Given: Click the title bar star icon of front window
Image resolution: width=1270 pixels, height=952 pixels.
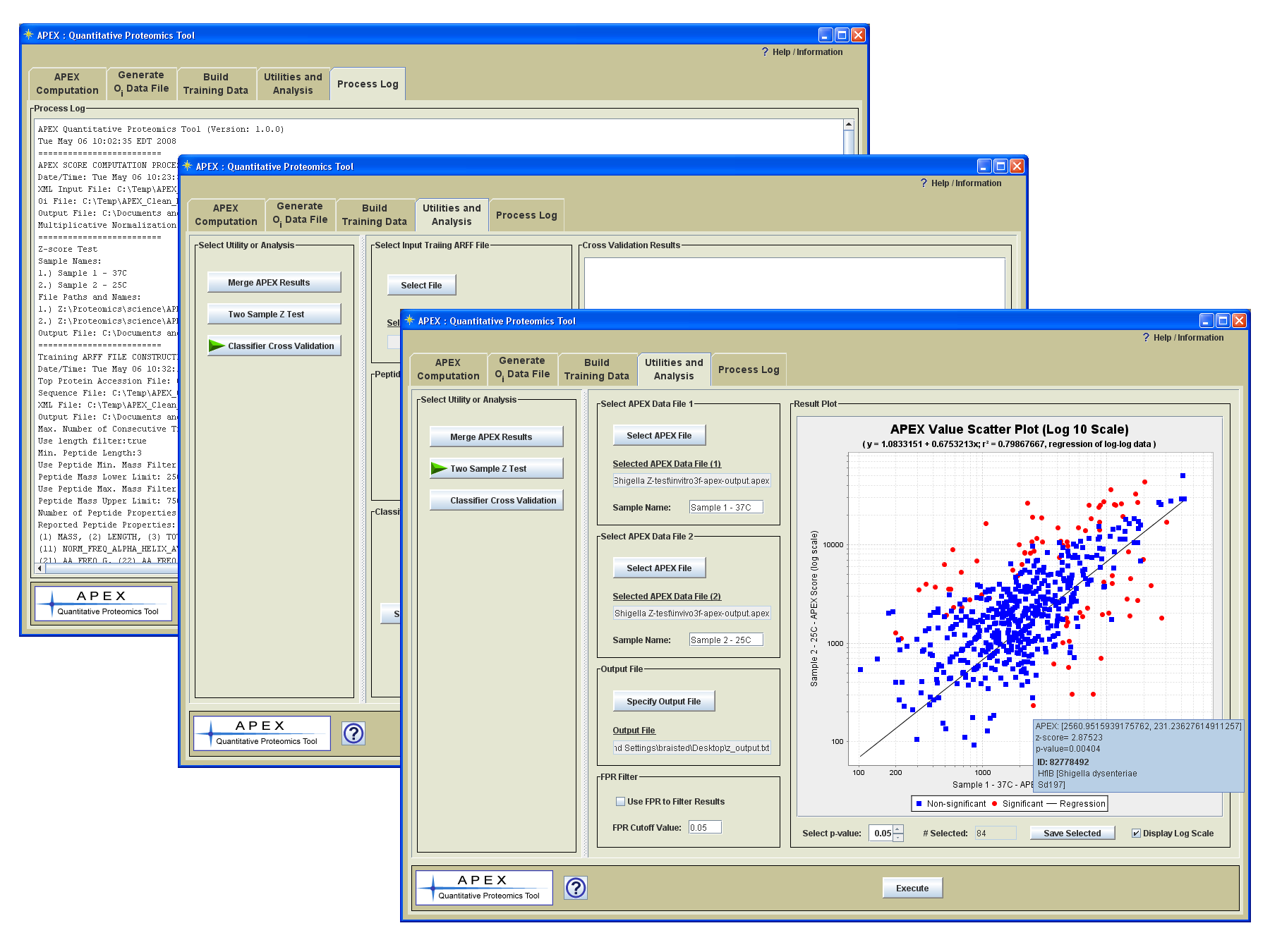Looking at the screenshot, I should click(409, 320).
